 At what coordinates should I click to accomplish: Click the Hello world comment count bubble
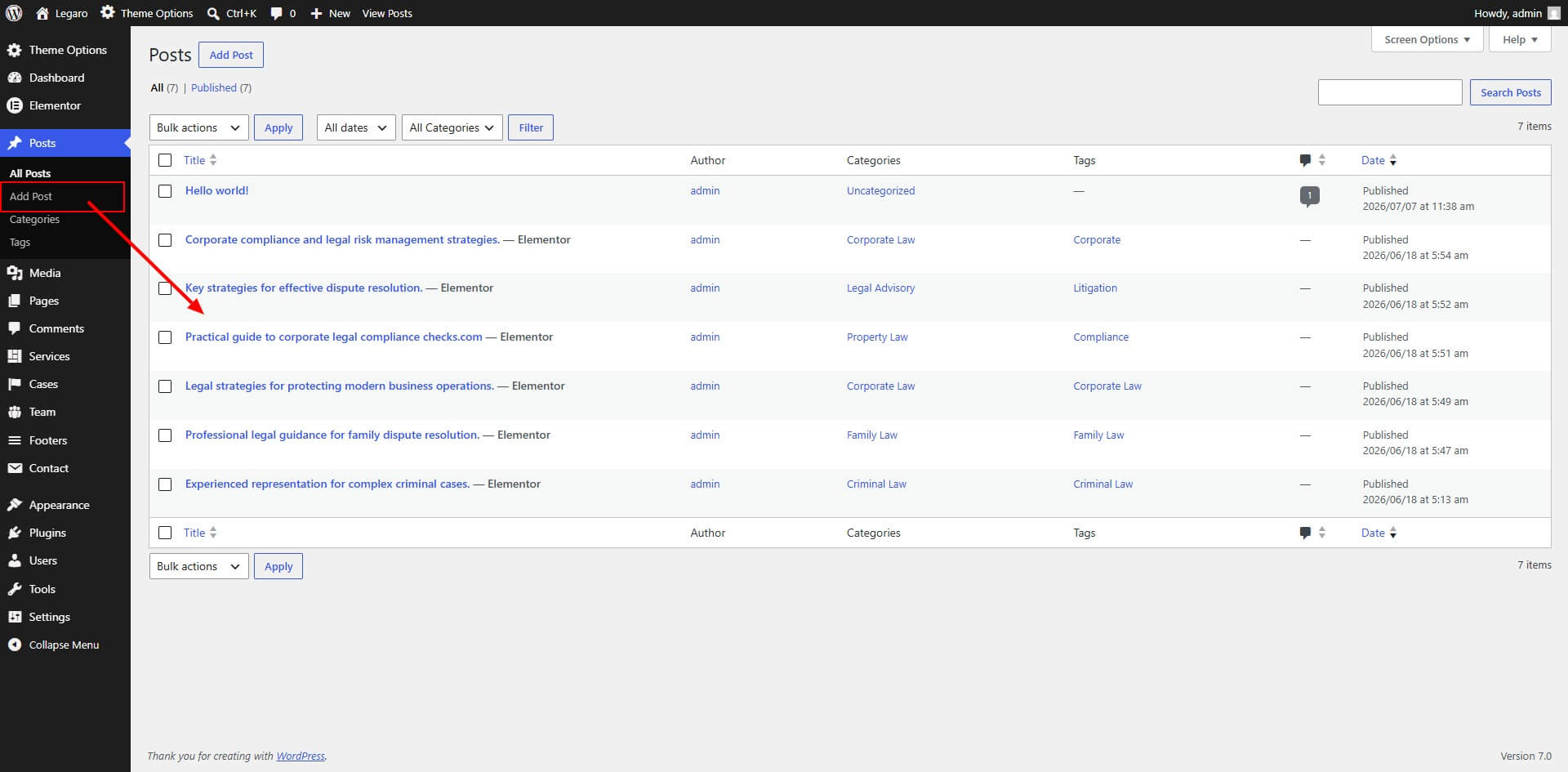point(1309,196)
